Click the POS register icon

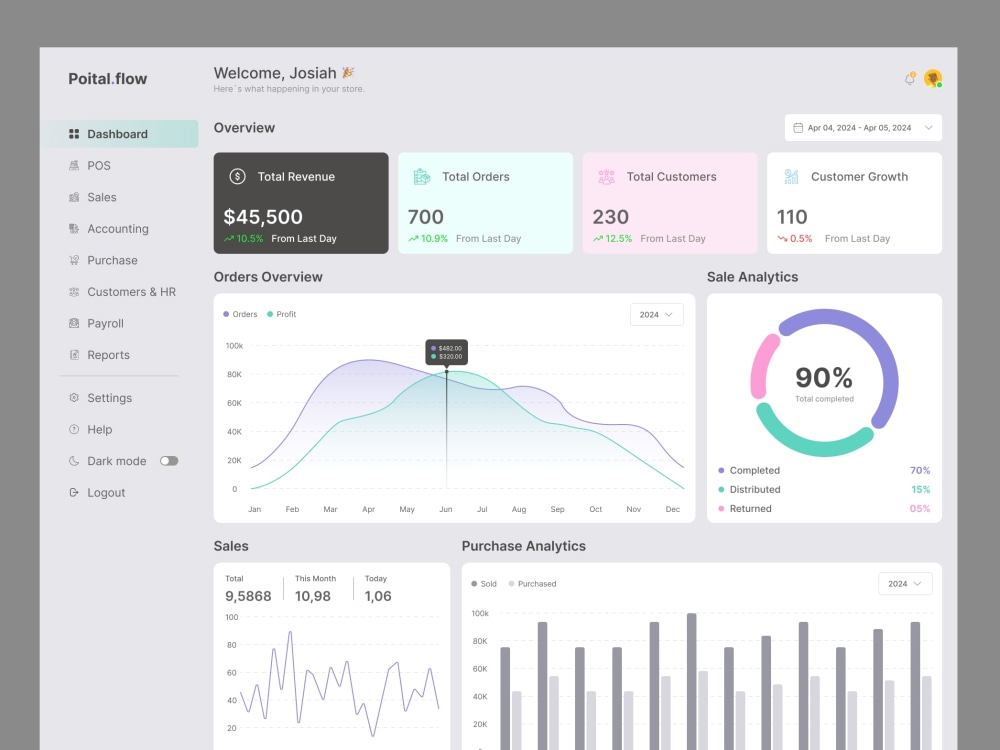pos(74,165)
